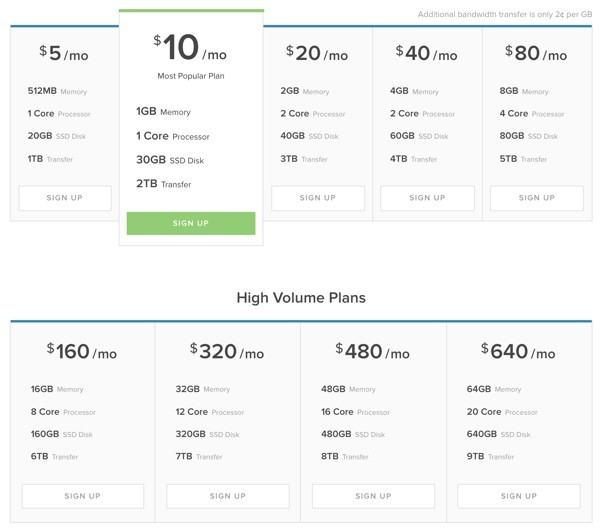Sign up for the $20/mo plan
Viewport: 600px width, 528px height.
tap(318, 198)
